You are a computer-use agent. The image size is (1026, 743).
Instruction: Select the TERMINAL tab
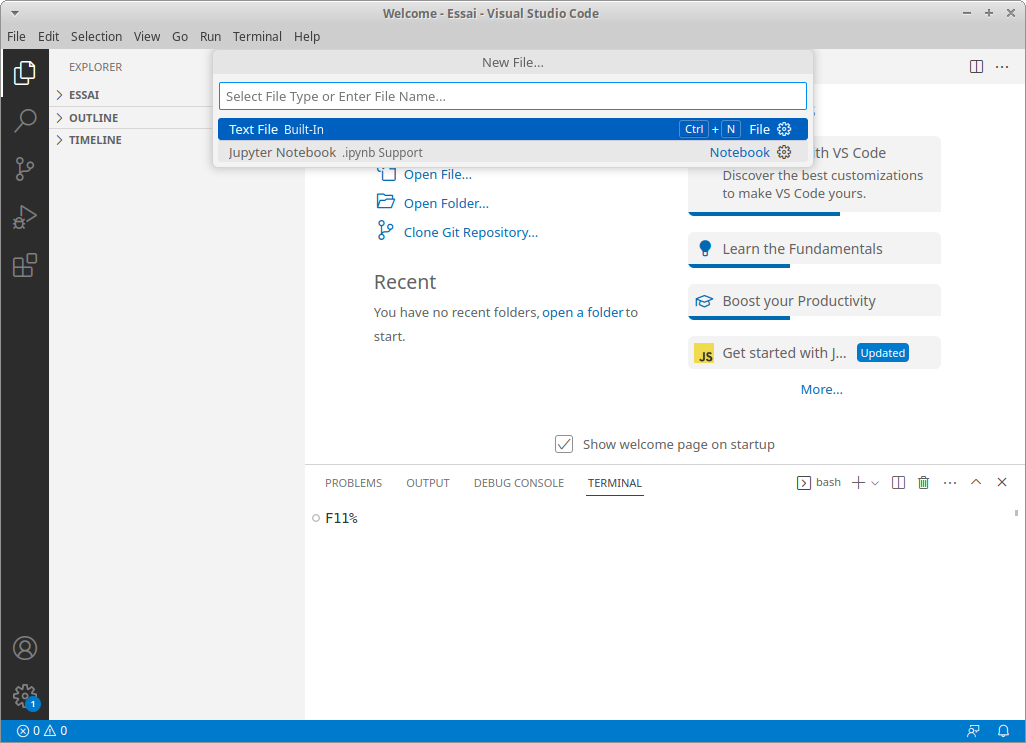coord(614,483)
